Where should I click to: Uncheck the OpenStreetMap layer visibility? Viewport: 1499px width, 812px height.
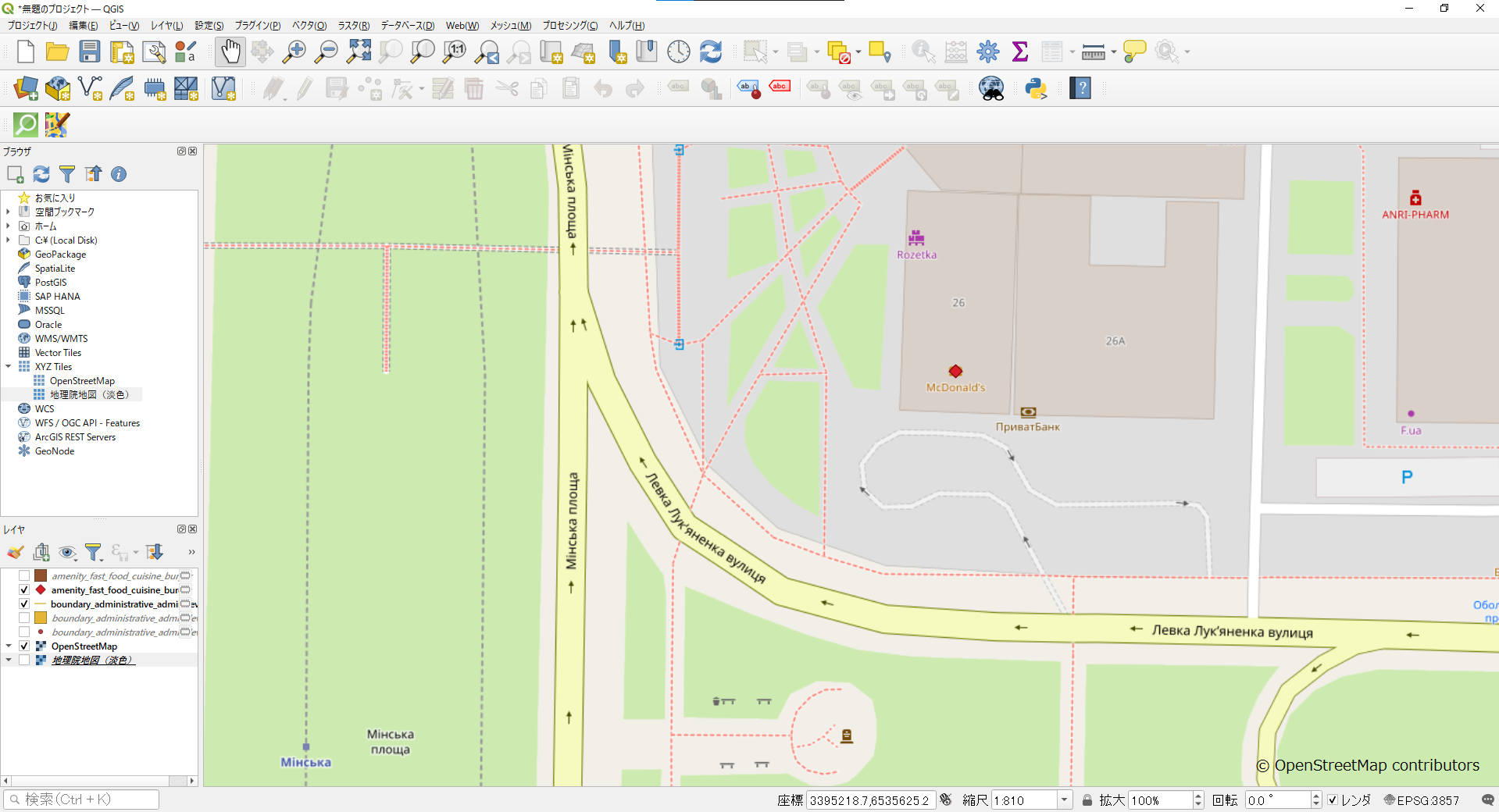(24, 646)
